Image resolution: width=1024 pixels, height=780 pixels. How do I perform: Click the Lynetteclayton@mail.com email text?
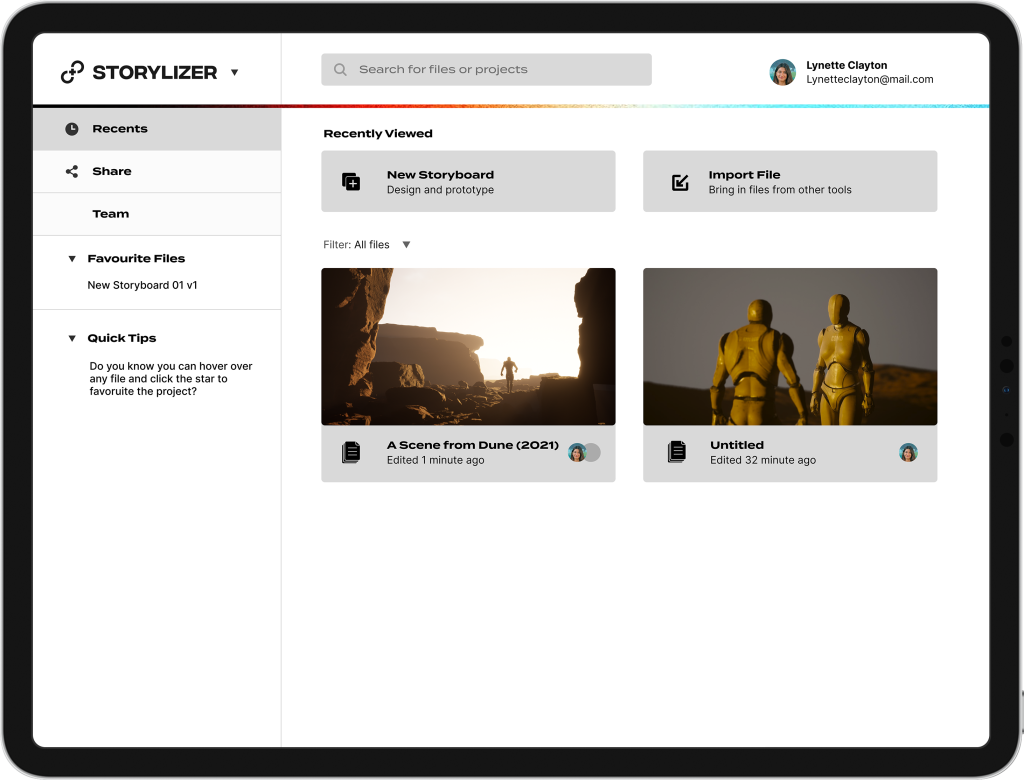[869, 79]
